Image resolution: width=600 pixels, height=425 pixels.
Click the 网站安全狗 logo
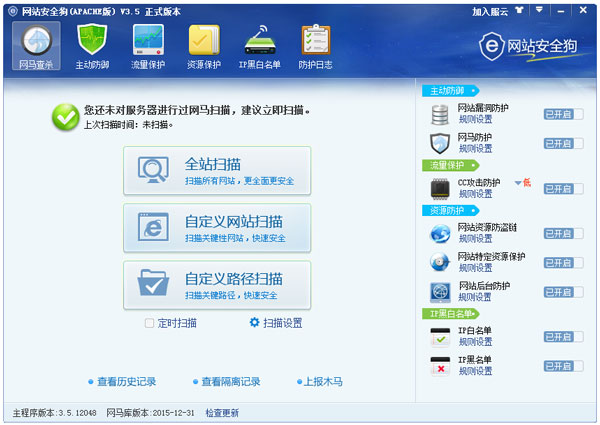click(x=528, y=47)
